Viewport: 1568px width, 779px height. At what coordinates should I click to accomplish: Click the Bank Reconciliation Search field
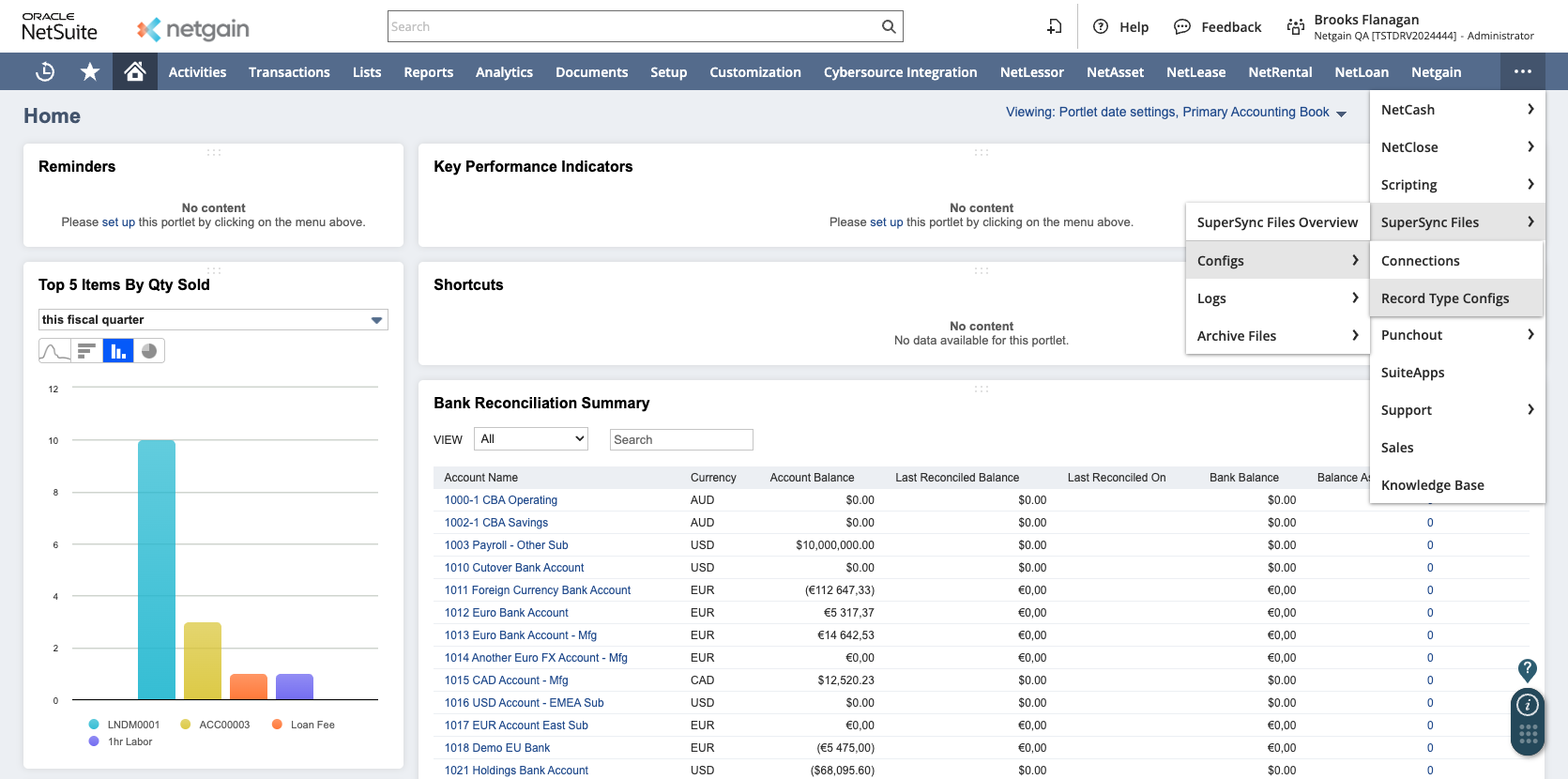681,440
